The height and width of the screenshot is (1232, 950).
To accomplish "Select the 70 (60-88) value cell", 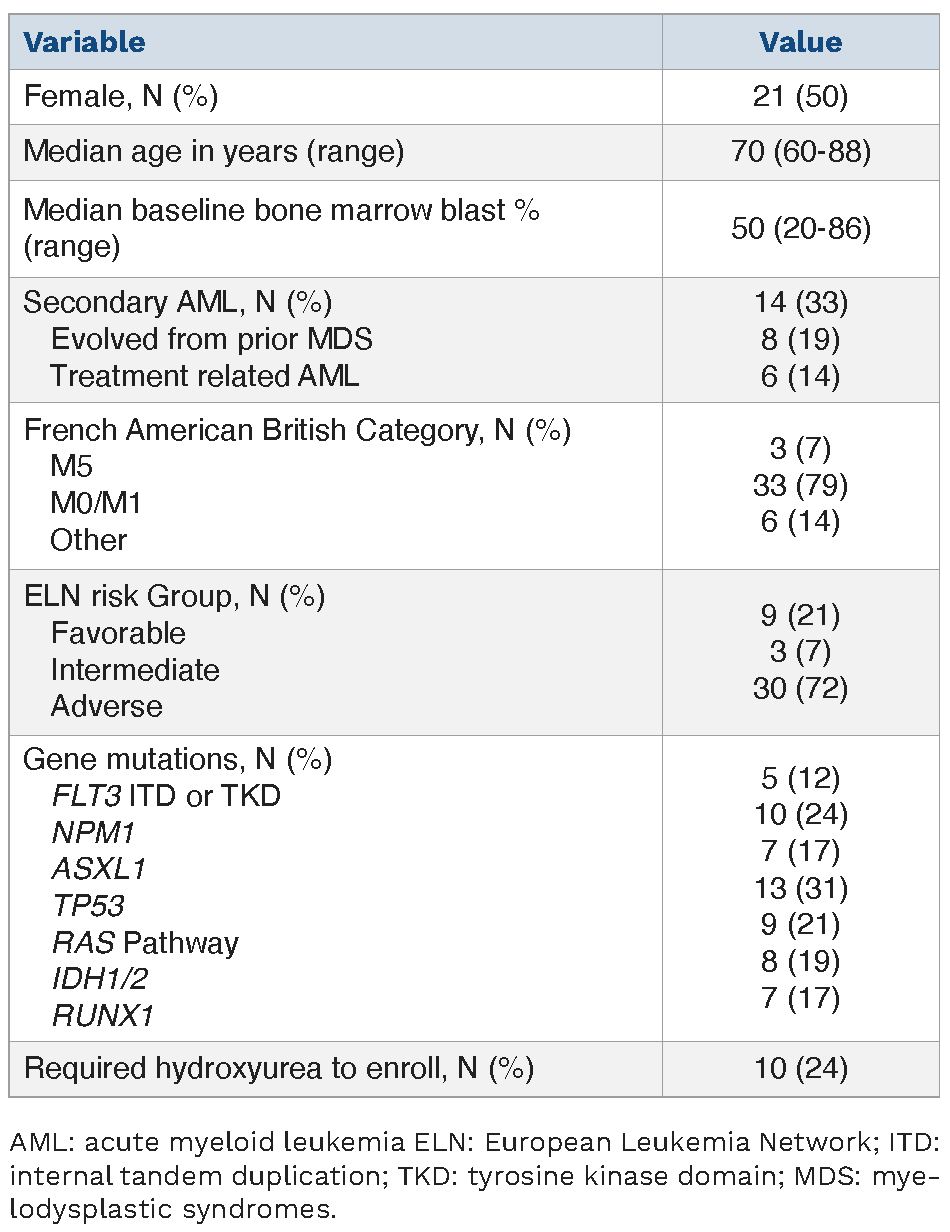I will [x=800, y=152].
